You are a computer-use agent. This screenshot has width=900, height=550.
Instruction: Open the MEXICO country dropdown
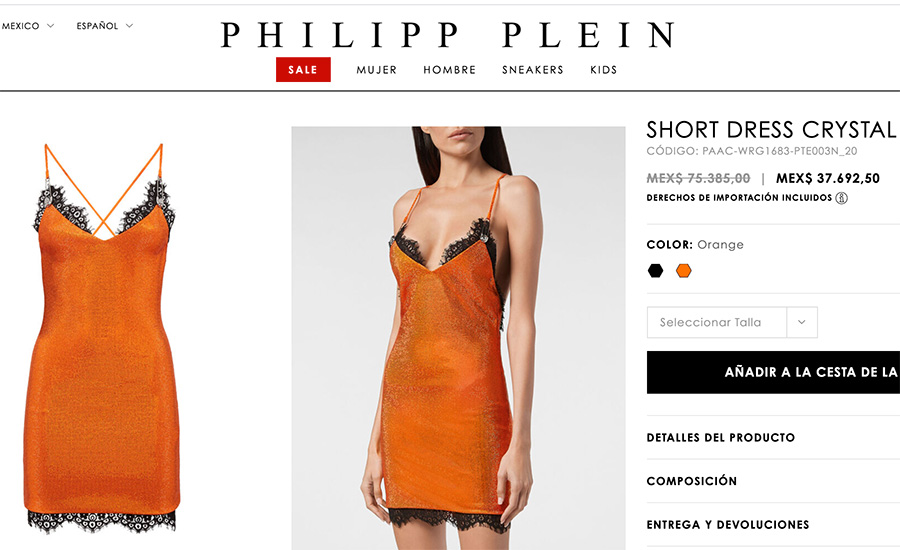(28, 26)
